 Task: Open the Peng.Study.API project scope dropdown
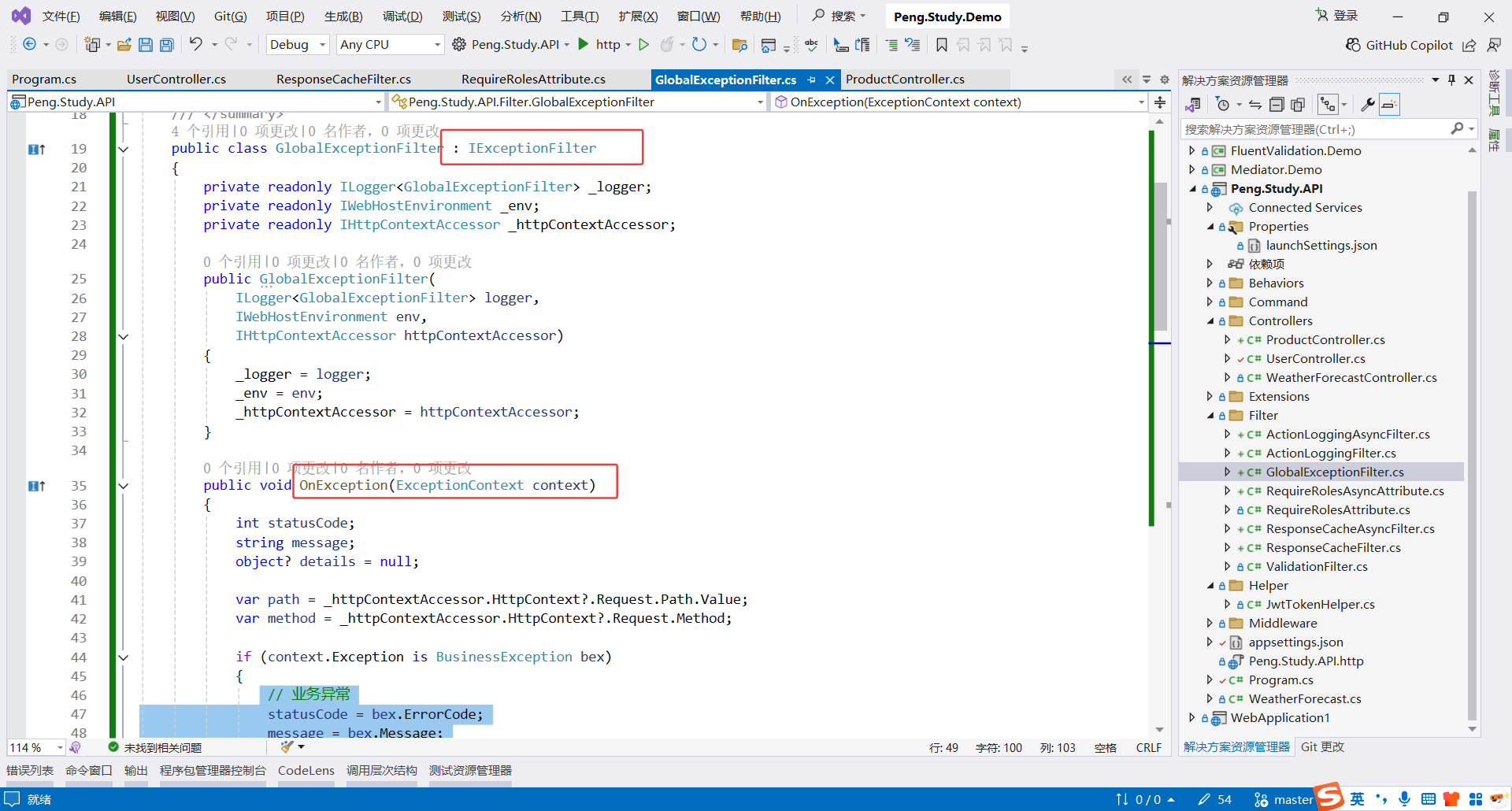196,102
